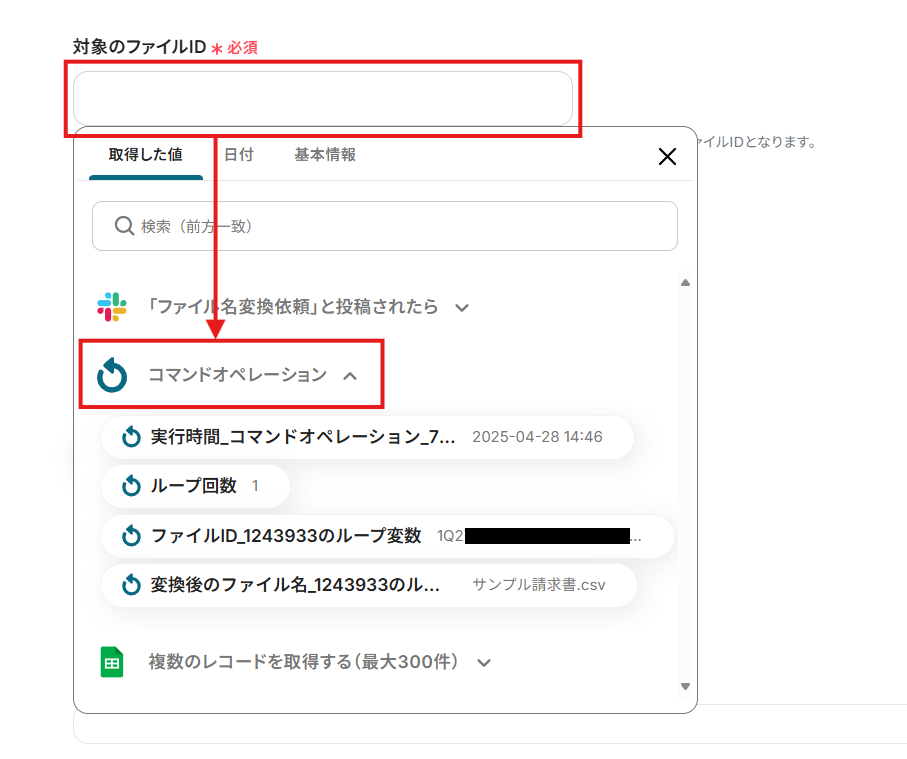Select 実行時間_コマンドオペレーション value chip

pos(367,437)
